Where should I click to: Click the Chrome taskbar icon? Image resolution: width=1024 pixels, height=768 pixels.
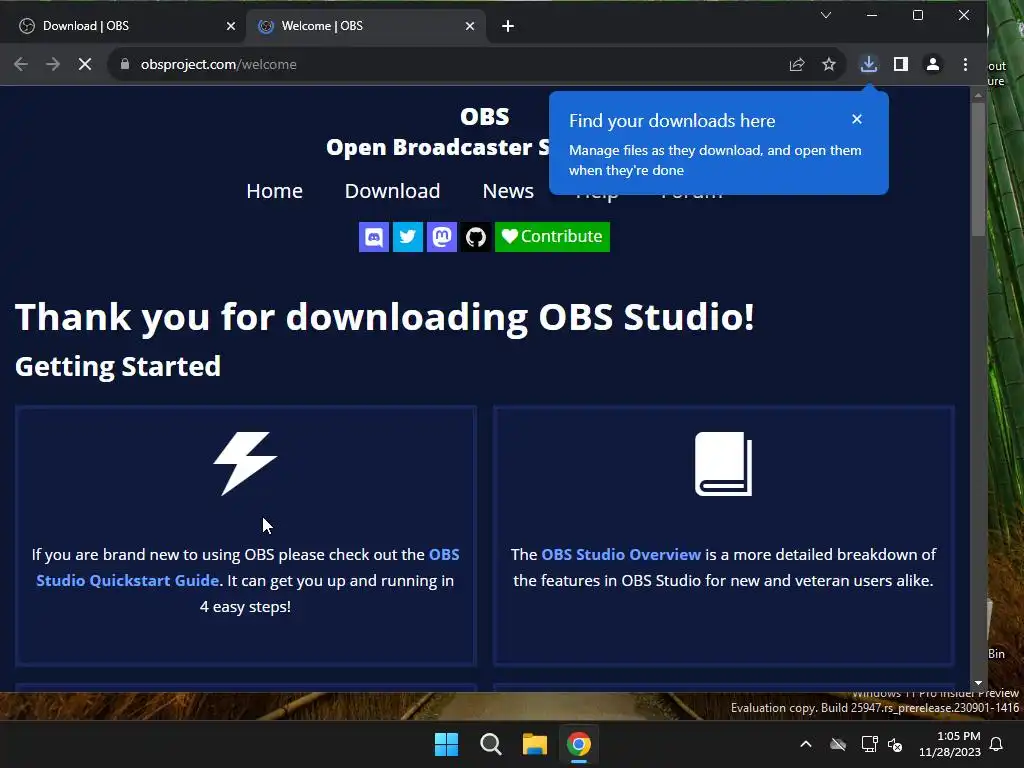click(579, 744)
